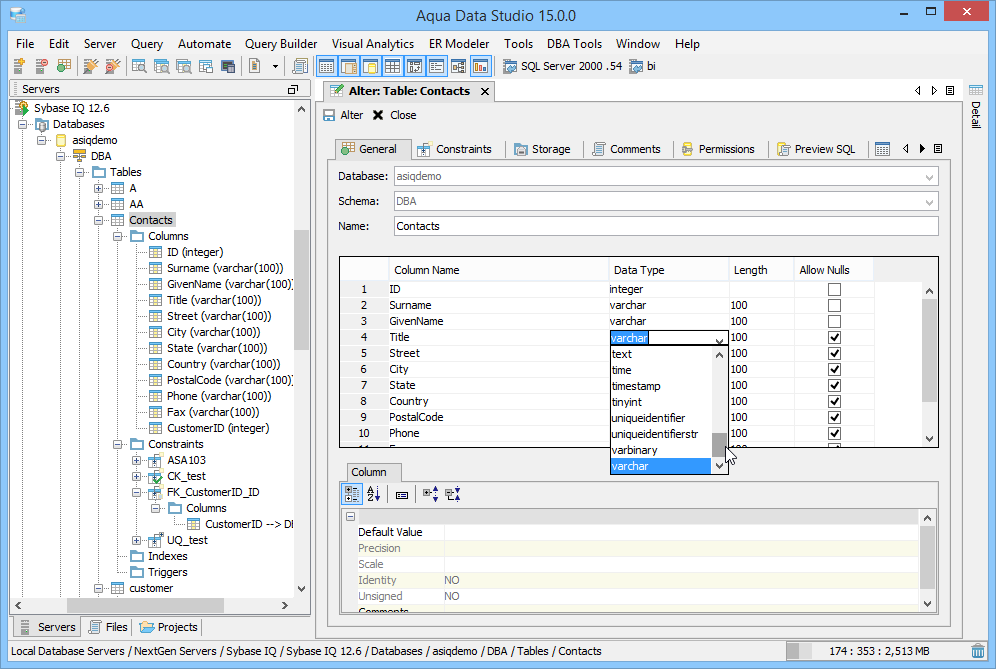The width and height of the screenshot is (996, 669).
Task: Click the Name input field containing Contacts
Action: point(666,226)
